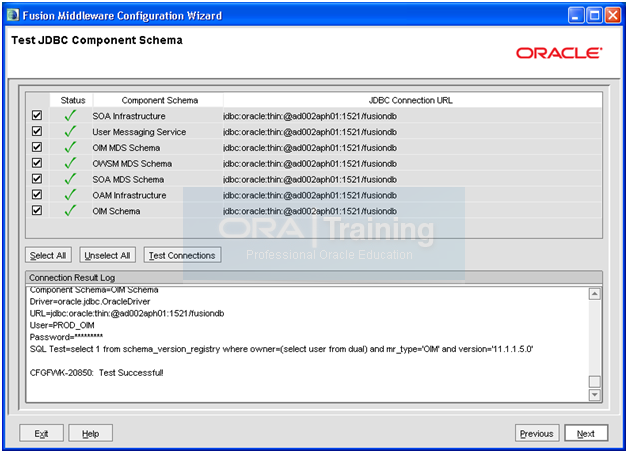Image resolution: width=628 pixels, height=453 pixels.
Task: Go back with the Previous button
Action: [x=537, y=433]
